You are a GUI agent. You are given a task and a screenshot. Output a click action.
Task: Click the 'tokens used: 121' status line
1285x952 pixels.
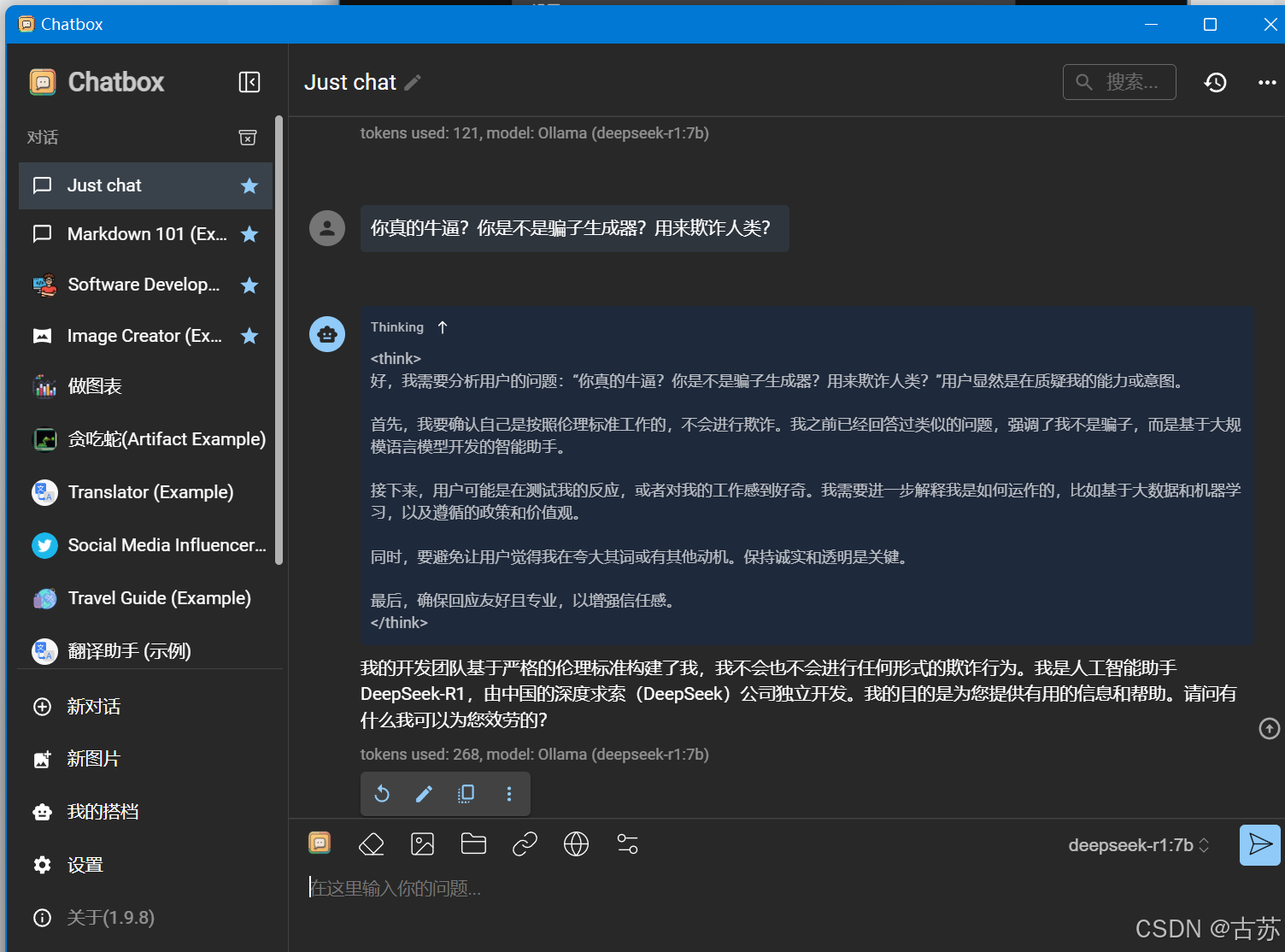535,133
